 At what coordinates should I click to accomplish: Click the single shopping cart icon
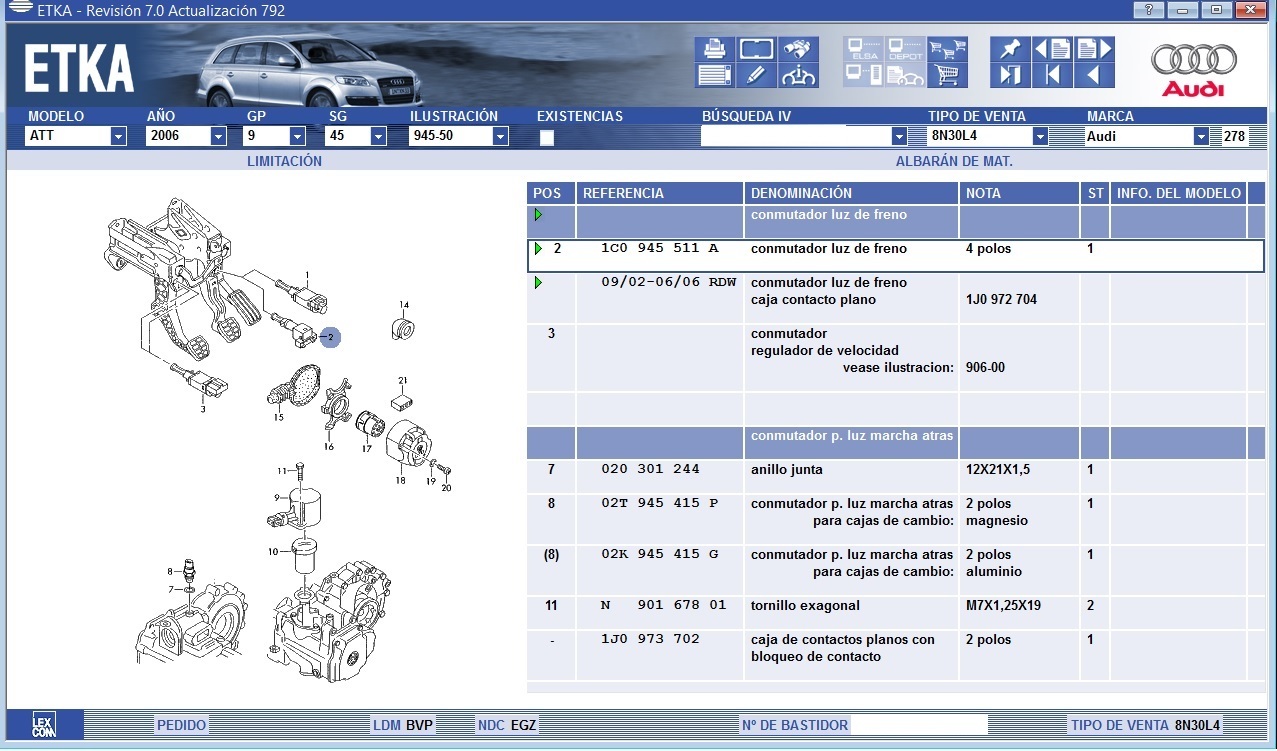(947, 75)
